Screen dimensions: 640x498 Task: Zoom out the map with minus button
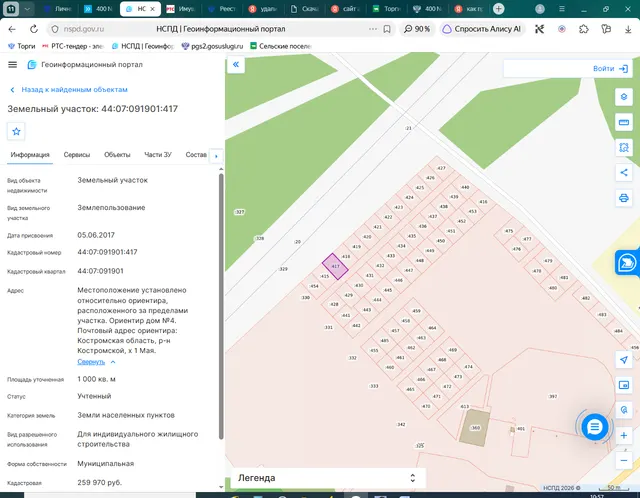[x=624, y=460]
